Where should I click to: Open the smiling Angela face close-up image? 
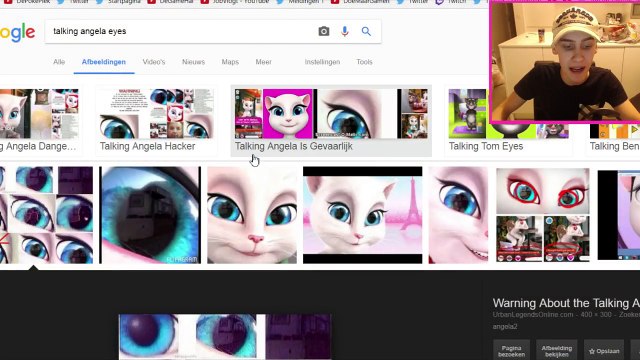[252, 215]
